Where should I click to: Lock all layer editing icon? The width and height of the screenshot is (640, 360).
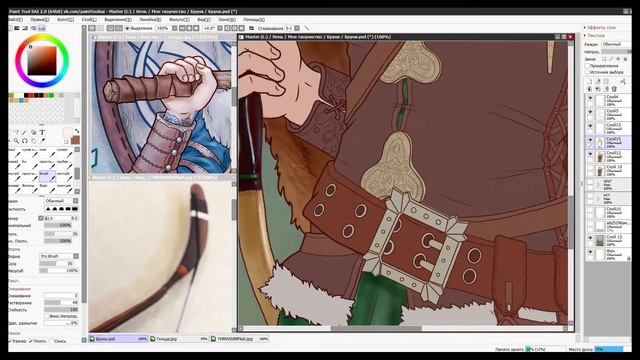(x=625, y=59)
